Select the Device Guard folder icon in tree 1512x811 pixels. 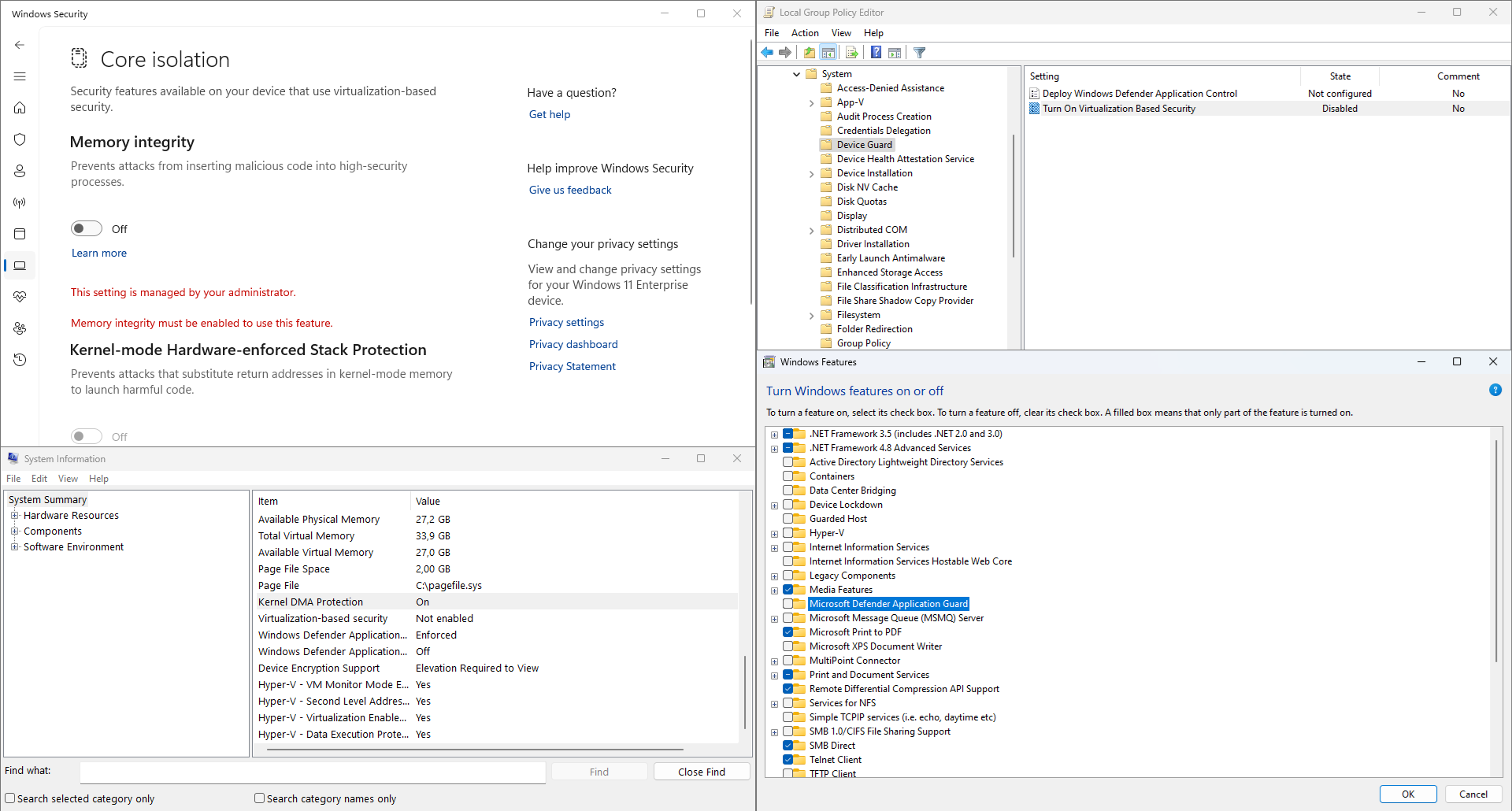[826, 145]
